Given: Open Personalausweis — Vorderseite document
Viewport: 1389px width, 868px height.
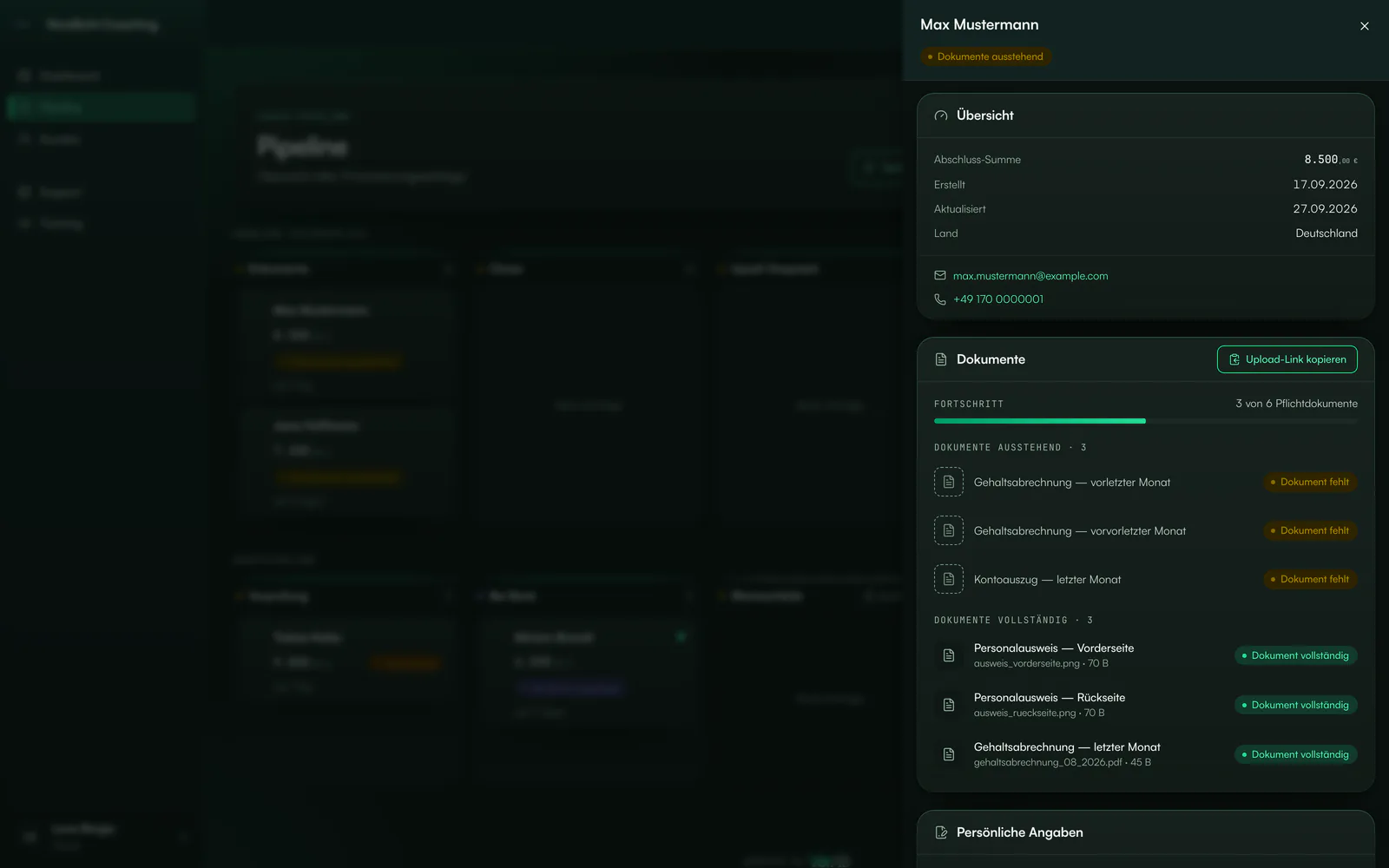Looking at the screenshot, I should pyautogui.click(x=1146, y=655).
